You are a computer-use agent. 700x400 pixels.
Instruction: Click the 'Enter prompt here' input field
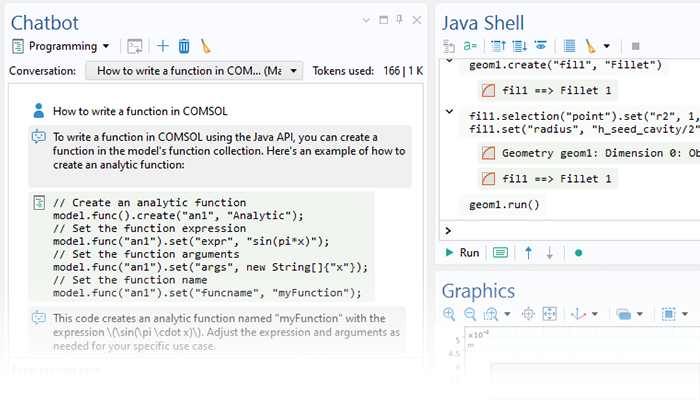(216, 370)
